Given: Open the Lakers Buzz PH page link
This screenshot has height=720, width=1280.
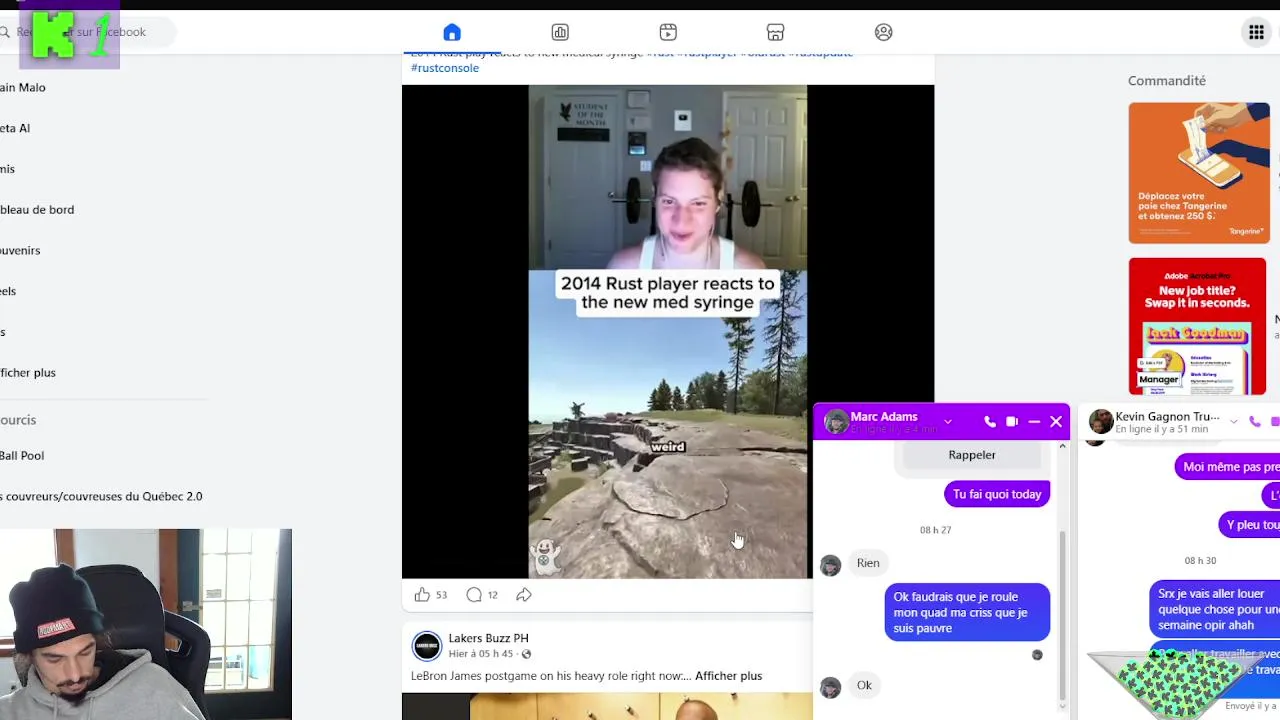Looking at the screenshot, I should [x=488, y=638].
